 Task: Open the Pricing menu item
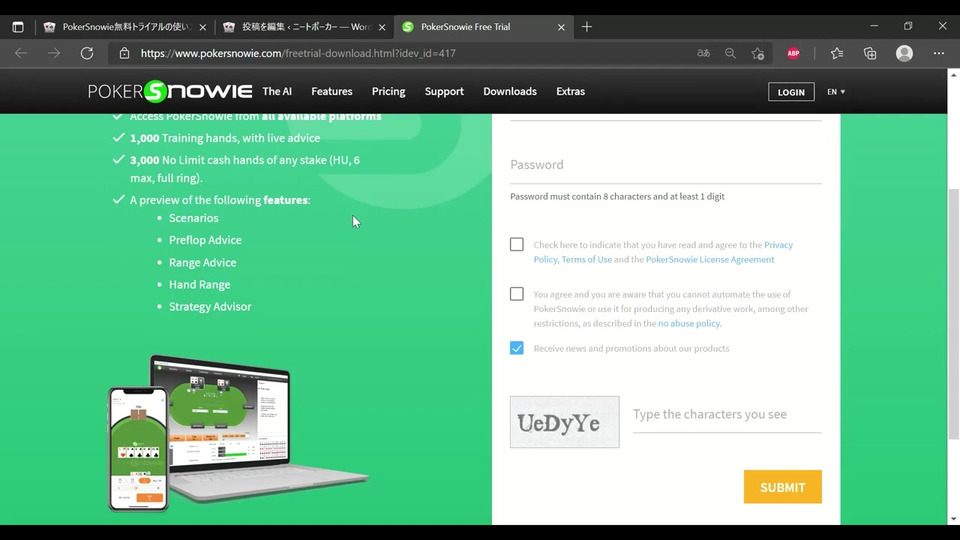388,91
